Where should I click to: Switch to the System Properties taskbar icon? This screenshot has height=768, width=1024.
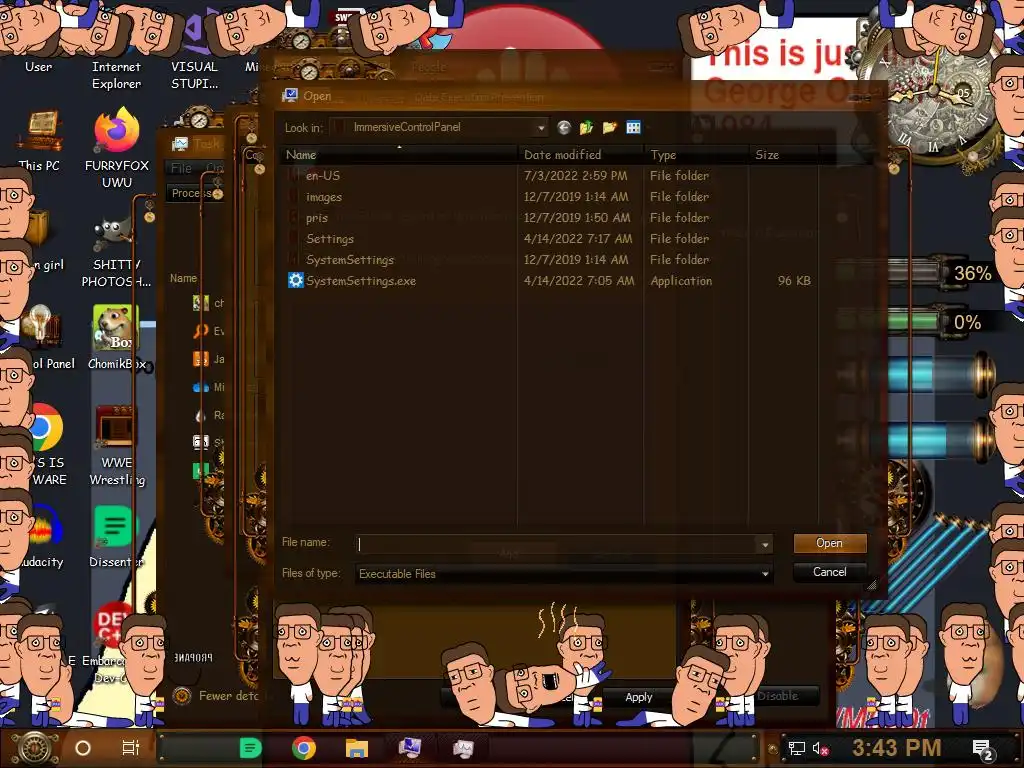410,748
